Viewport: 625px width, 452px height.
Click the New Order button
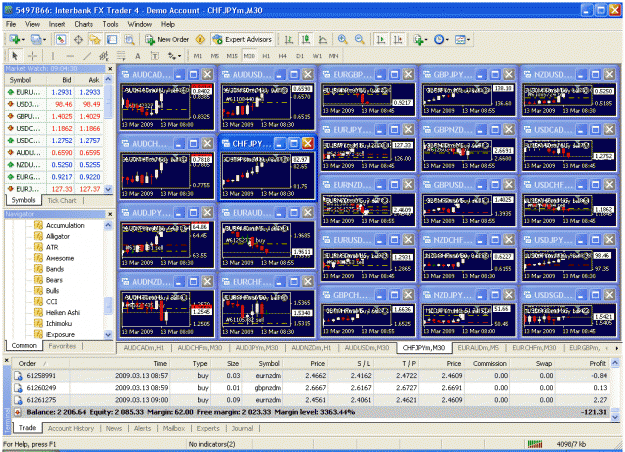click(x=167, y=39)
